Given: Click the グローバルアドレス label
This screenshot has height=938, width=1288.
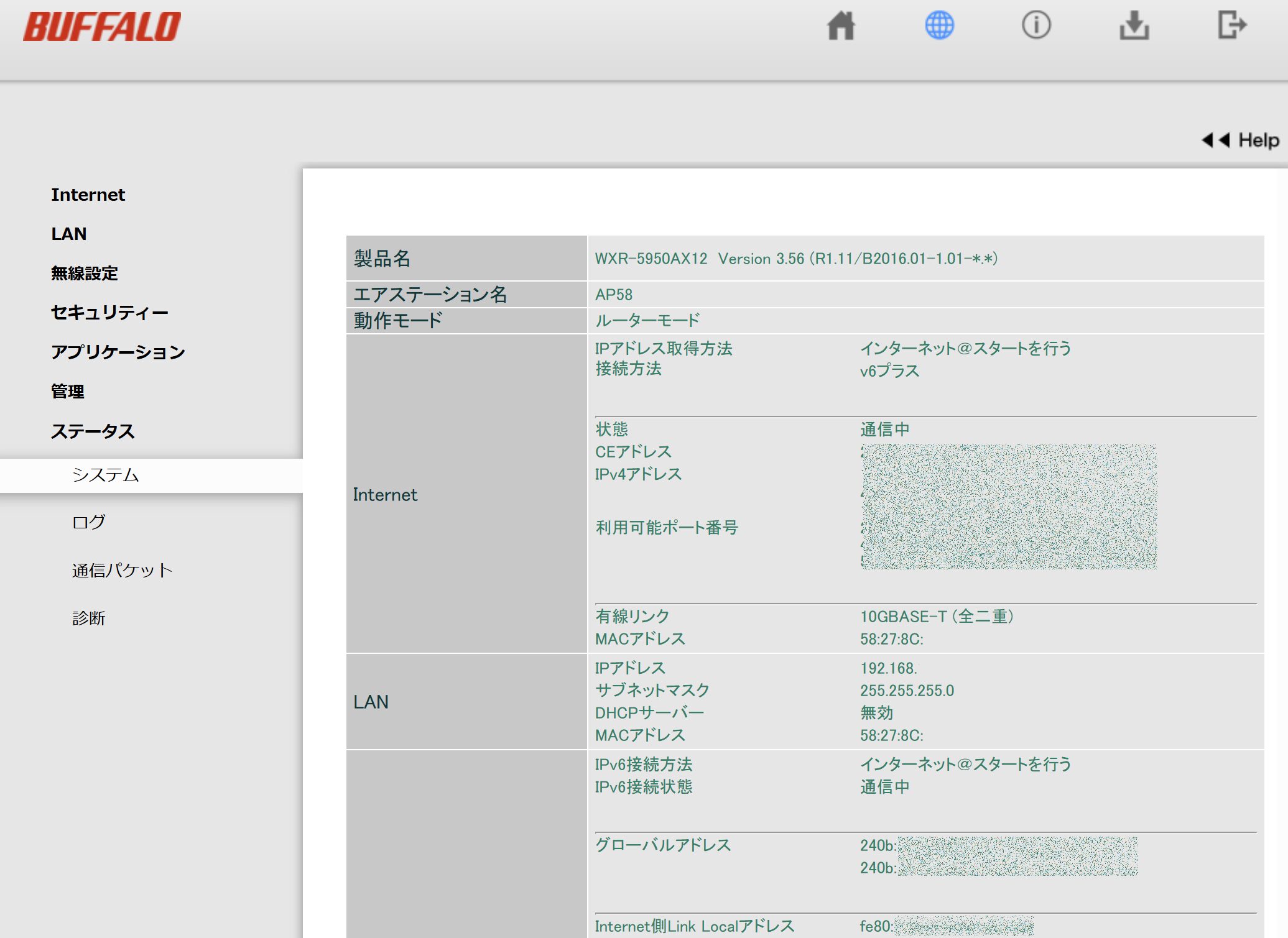Looking at the screenshot, I should (663, 845).
